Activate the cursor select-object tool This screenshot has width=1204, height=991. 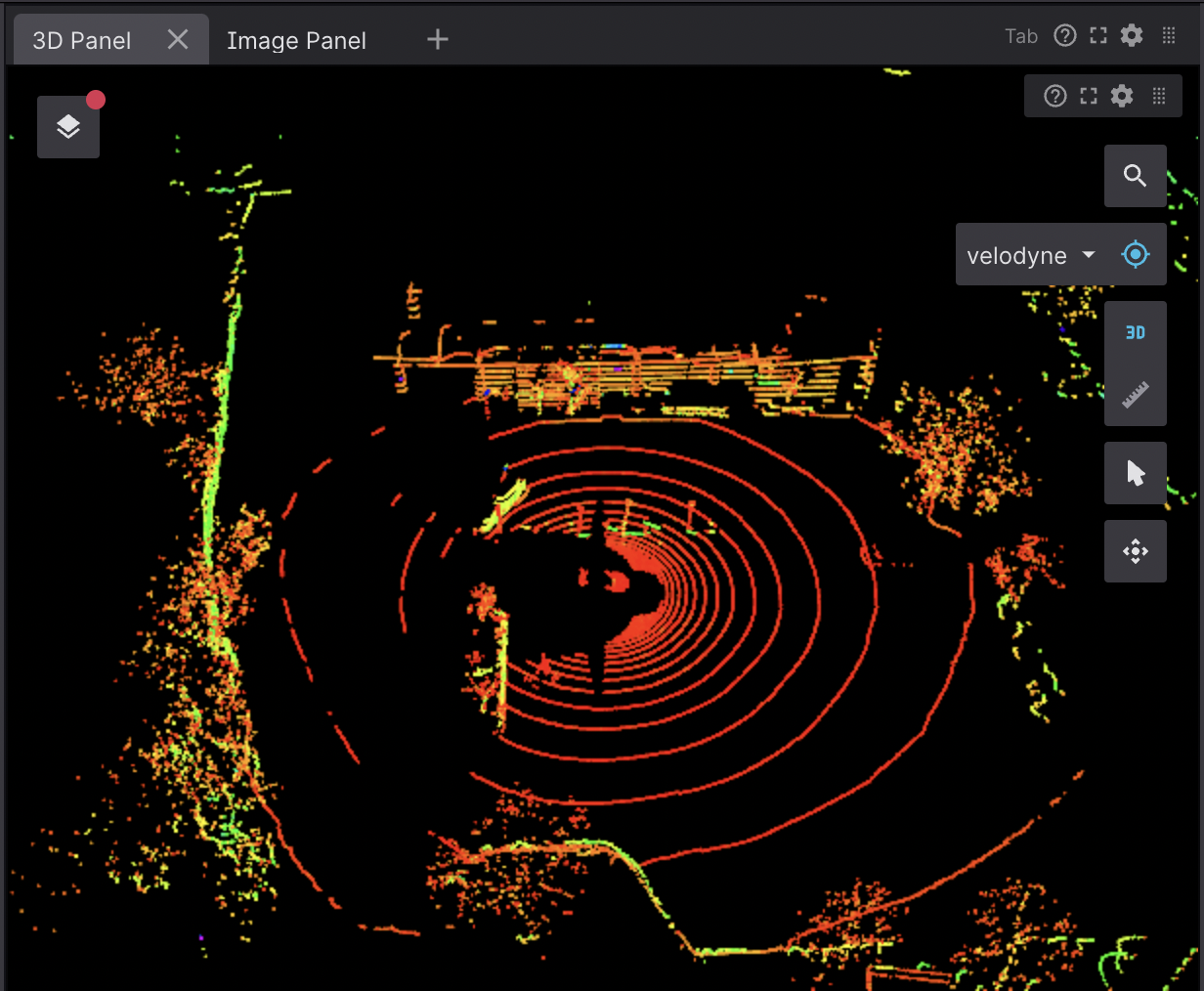[x=1135, y=473]
